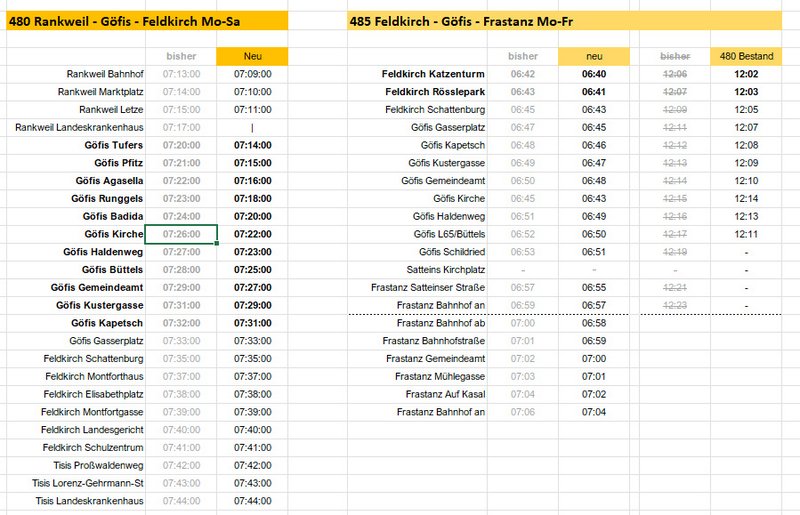
Task: Select the 07:44:00 Neu time cell
Action: click(x=253, y=501)
